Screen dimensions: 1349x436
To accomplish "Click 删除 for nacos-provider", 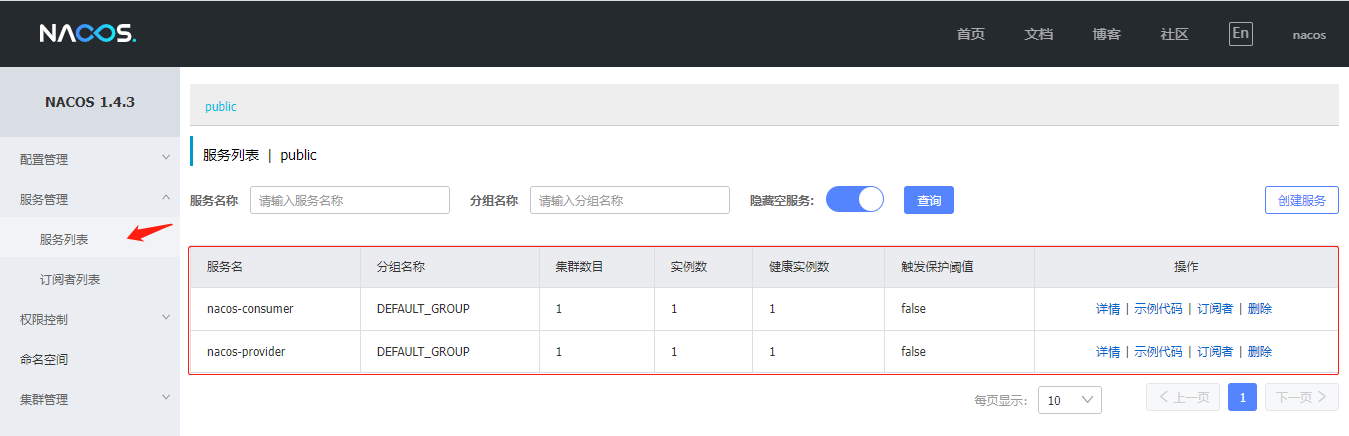I will pos(1260,352).
